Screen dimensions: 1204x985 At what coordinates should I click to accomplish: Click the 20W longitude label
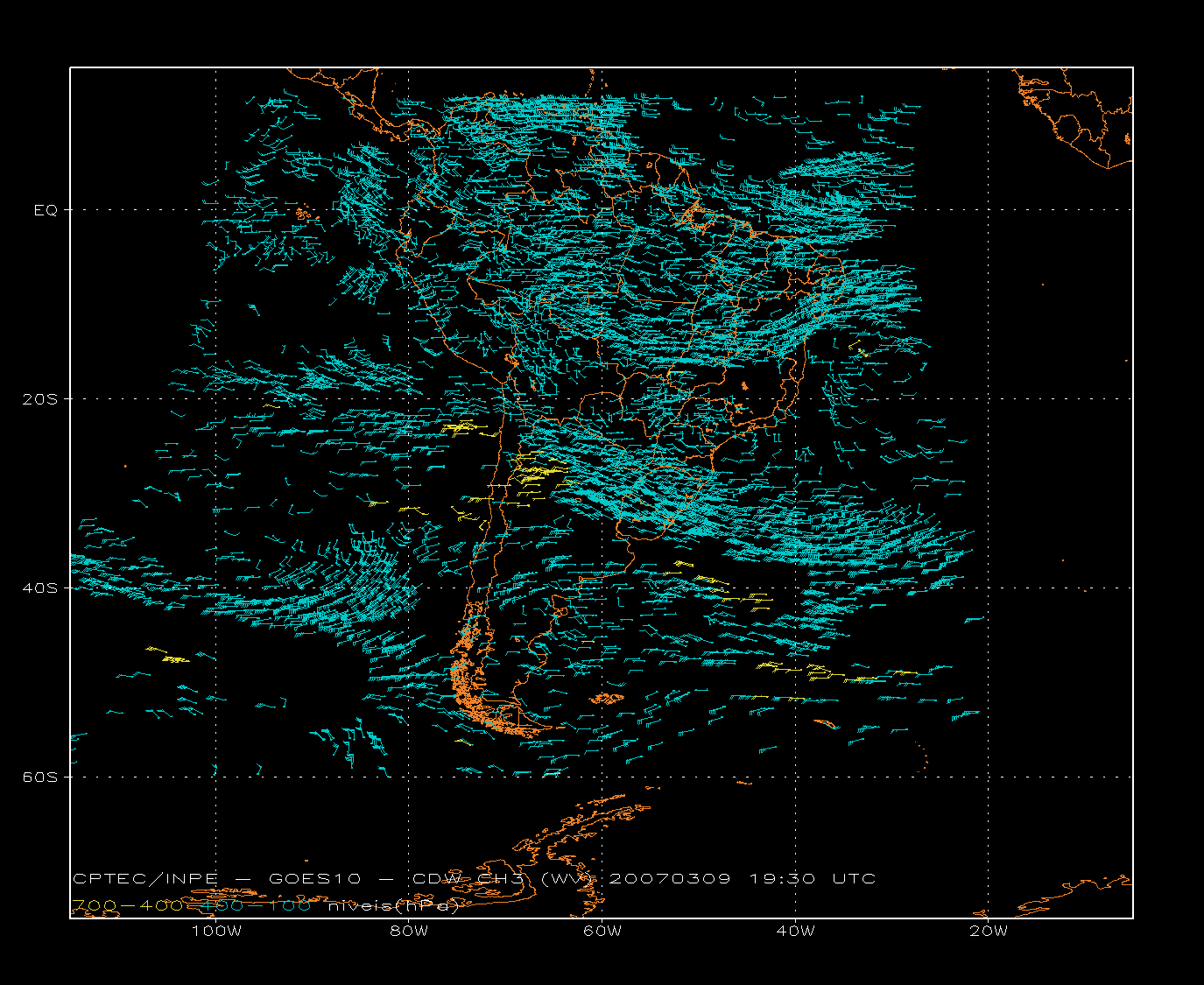(x=989, y=932)
